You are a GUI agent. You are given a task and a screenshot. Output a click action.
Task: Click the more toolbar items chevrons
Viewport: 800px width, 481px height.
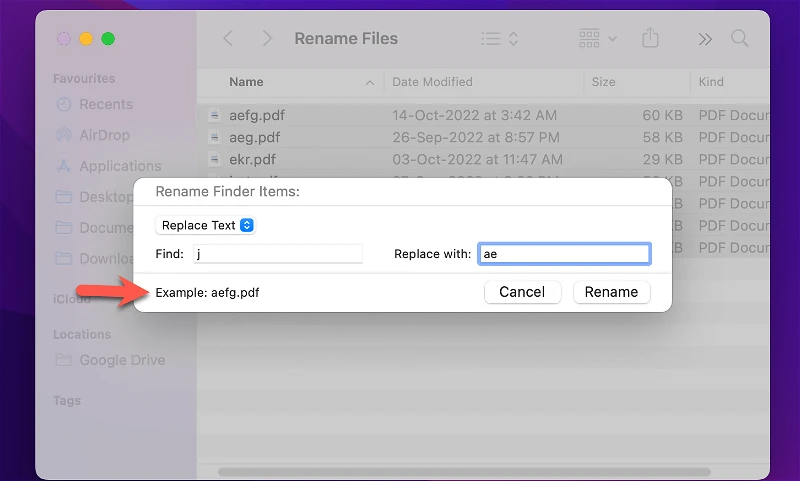coord(705,39)
